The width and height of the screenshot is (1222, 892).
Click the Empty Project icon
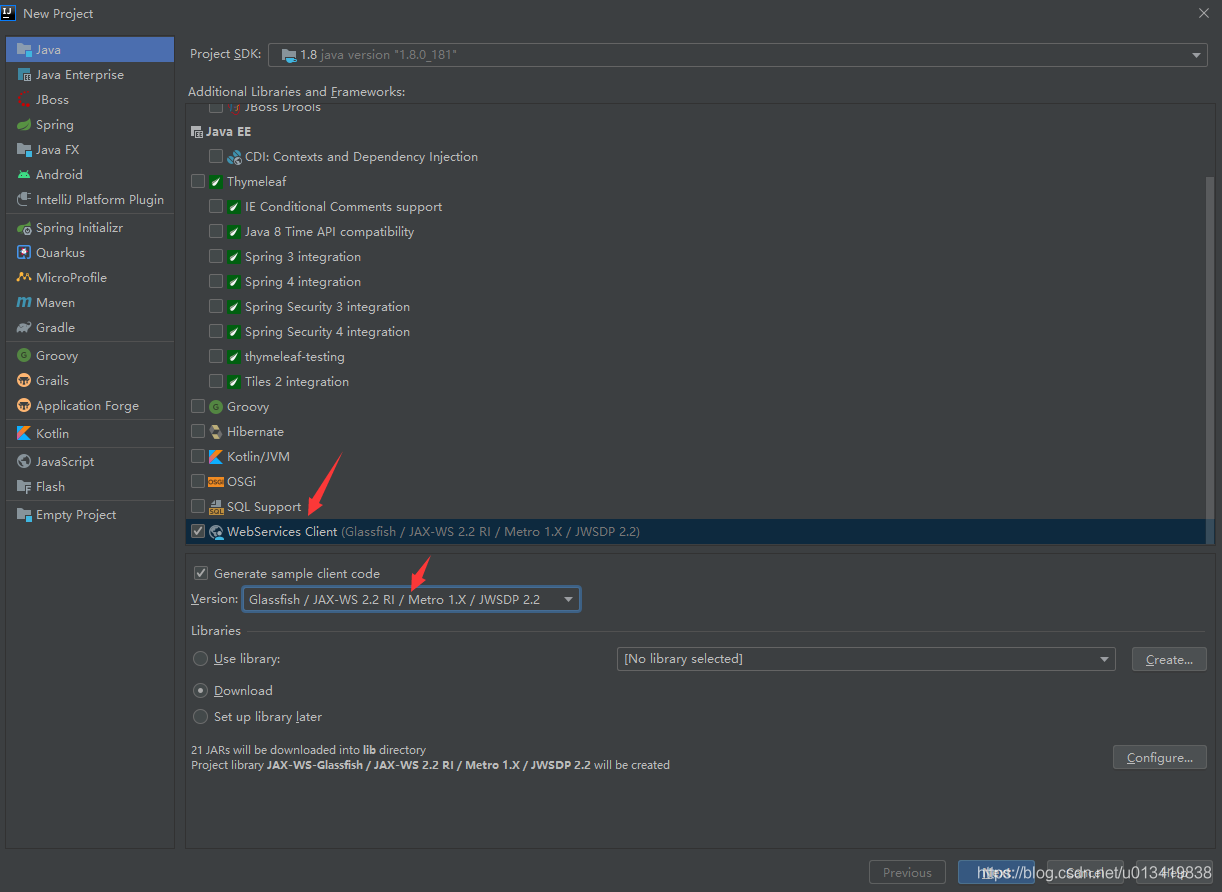tap(24, 514)
